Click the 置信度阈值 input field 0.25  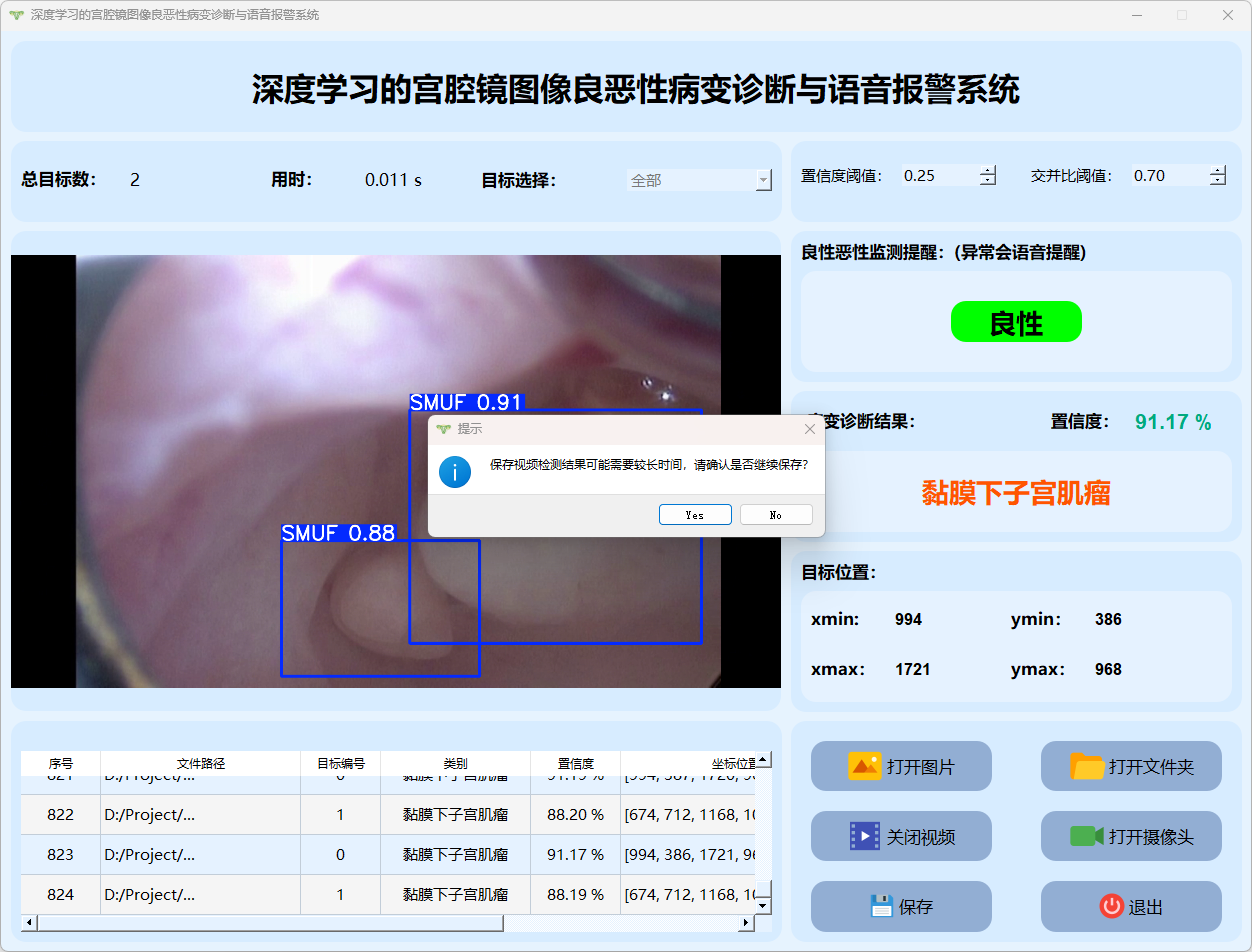938,176
